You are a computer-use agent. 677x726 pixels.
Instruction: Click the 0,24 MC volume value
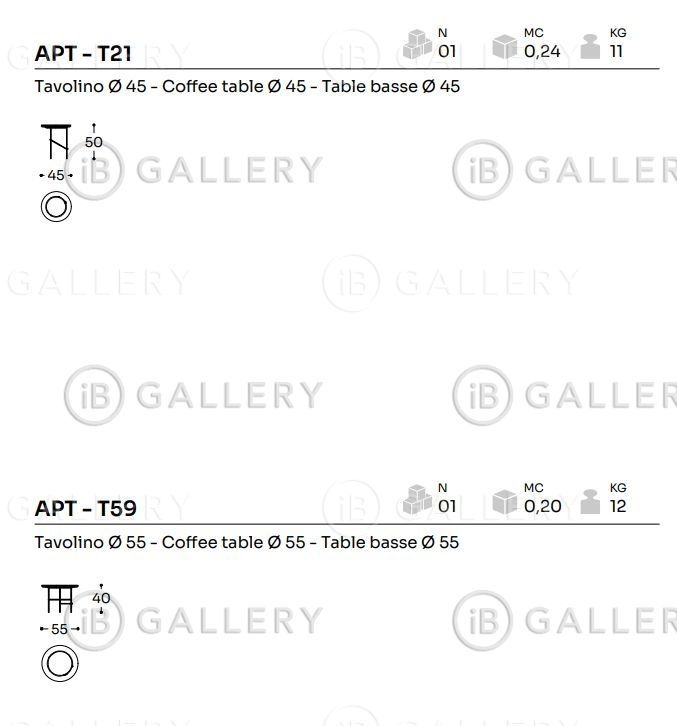pos(542,51)
